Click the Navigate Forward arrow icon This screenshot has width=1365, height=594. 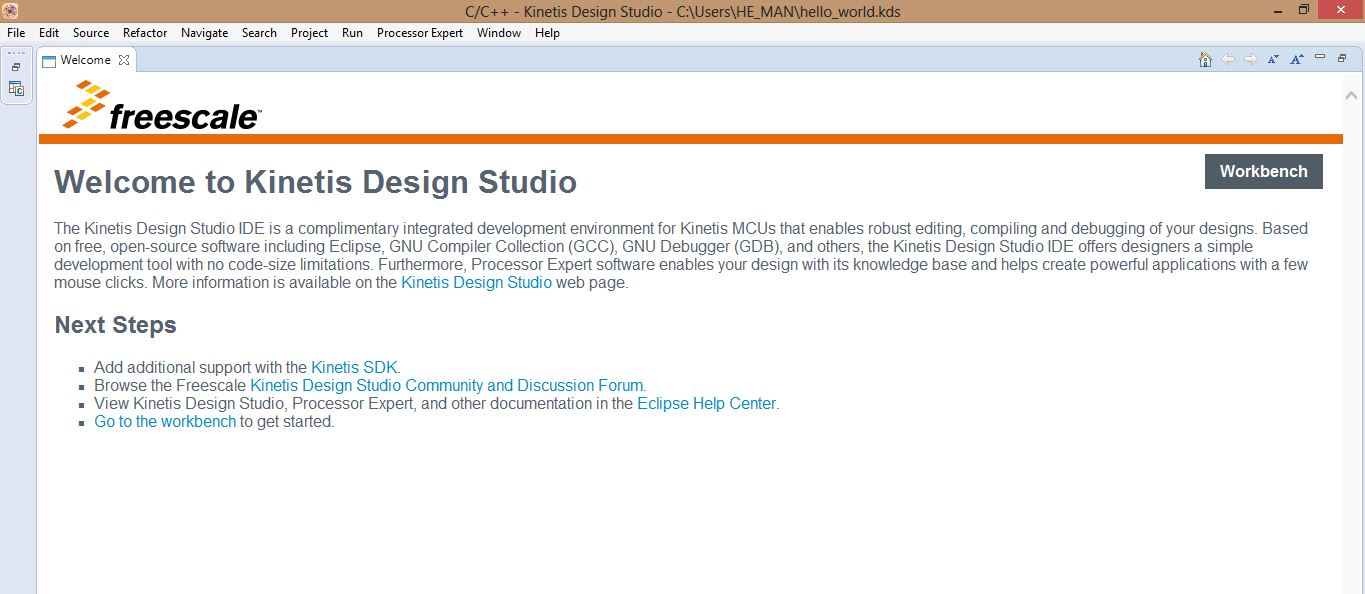coord(1250,60)
